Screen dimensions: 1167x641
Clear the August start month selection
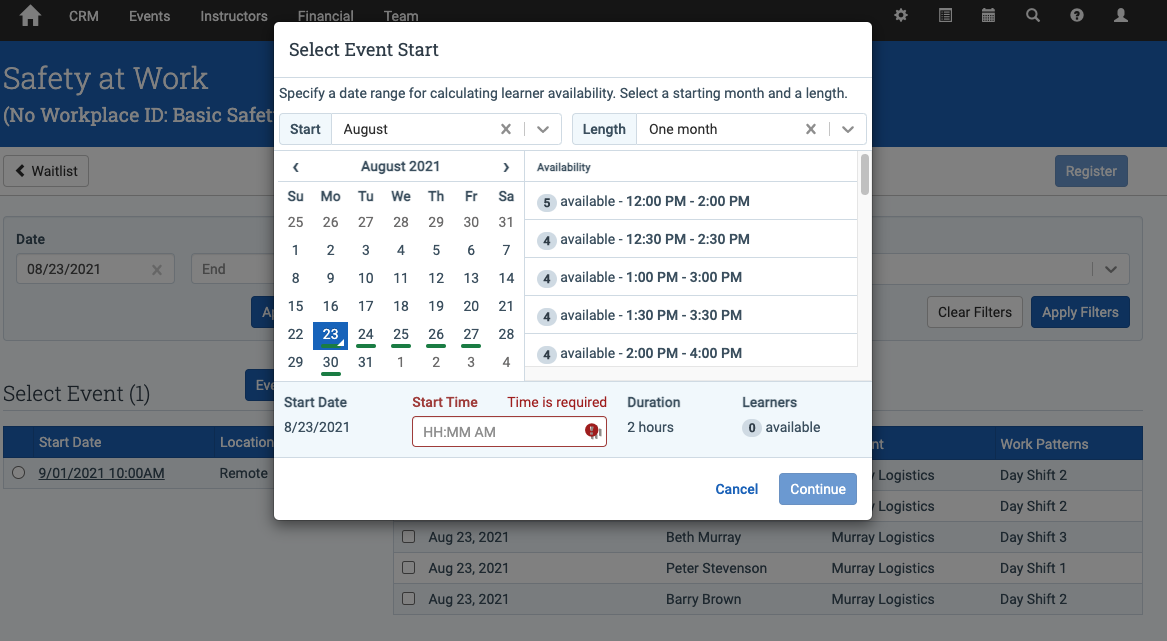506,129
